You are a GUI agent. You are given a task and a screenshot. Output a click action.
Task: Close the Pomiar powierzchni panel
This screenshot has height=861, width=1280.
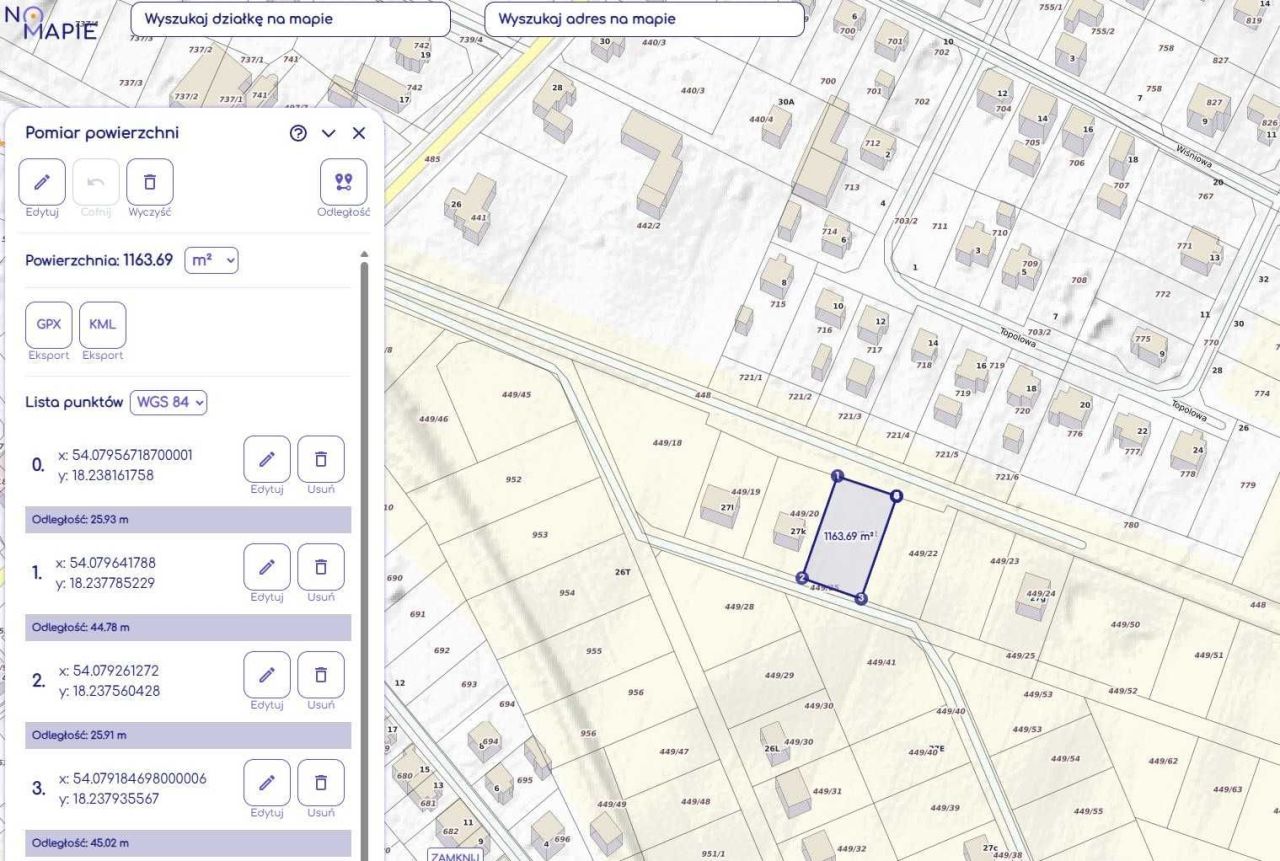359,133
